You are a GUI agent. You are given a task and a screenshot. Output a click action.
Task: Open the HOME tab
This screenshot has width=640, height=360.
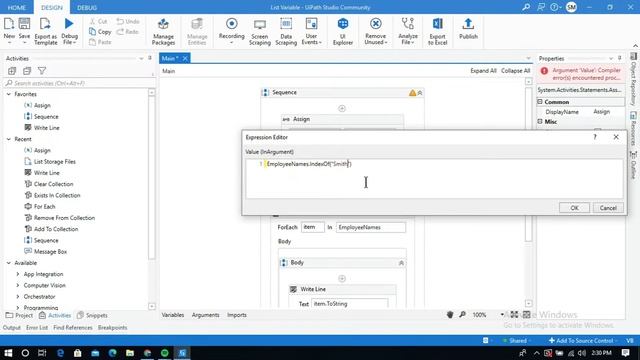(17, 7)
